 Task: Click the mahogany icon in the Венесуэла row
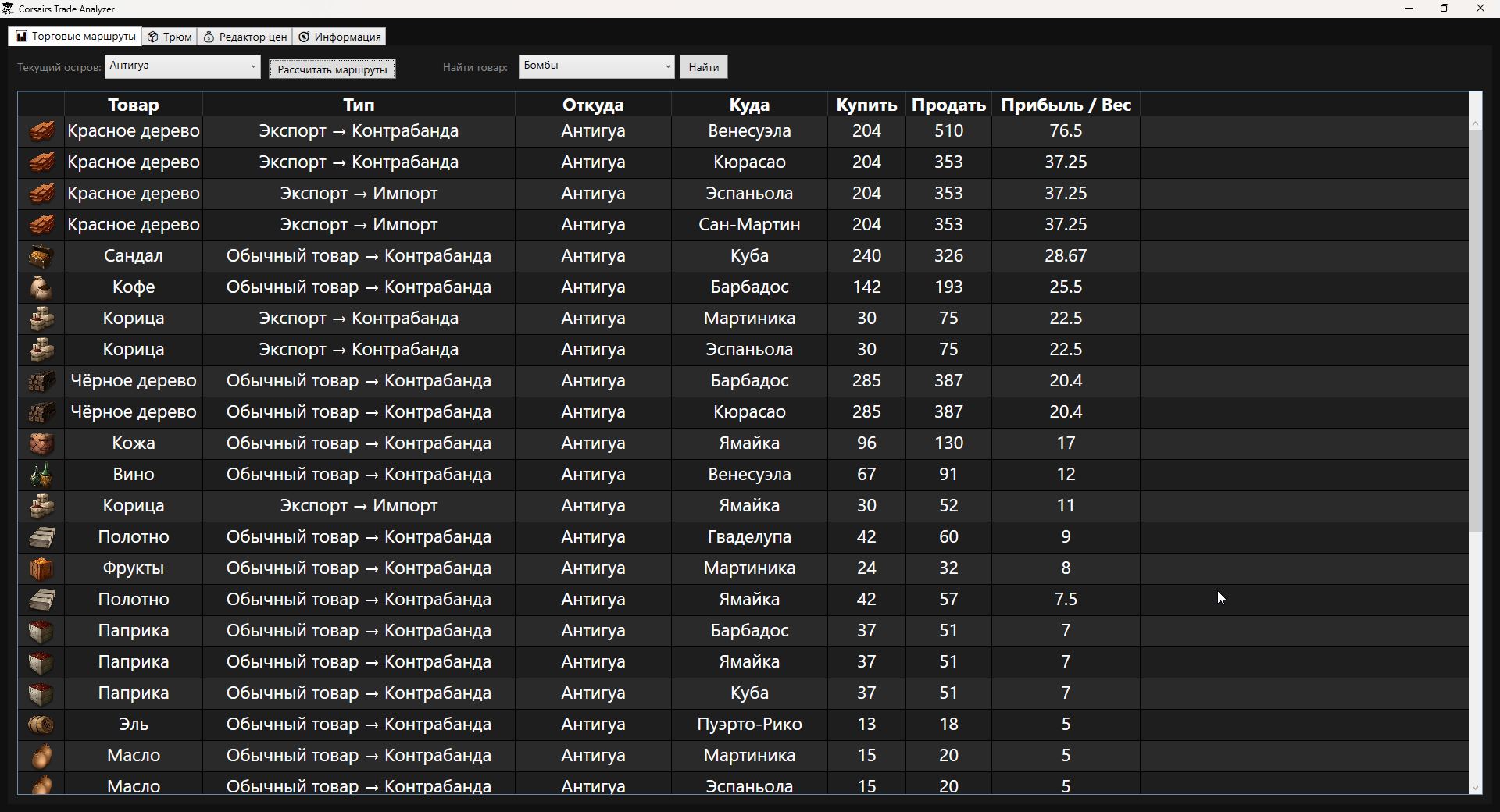[41, 131]
